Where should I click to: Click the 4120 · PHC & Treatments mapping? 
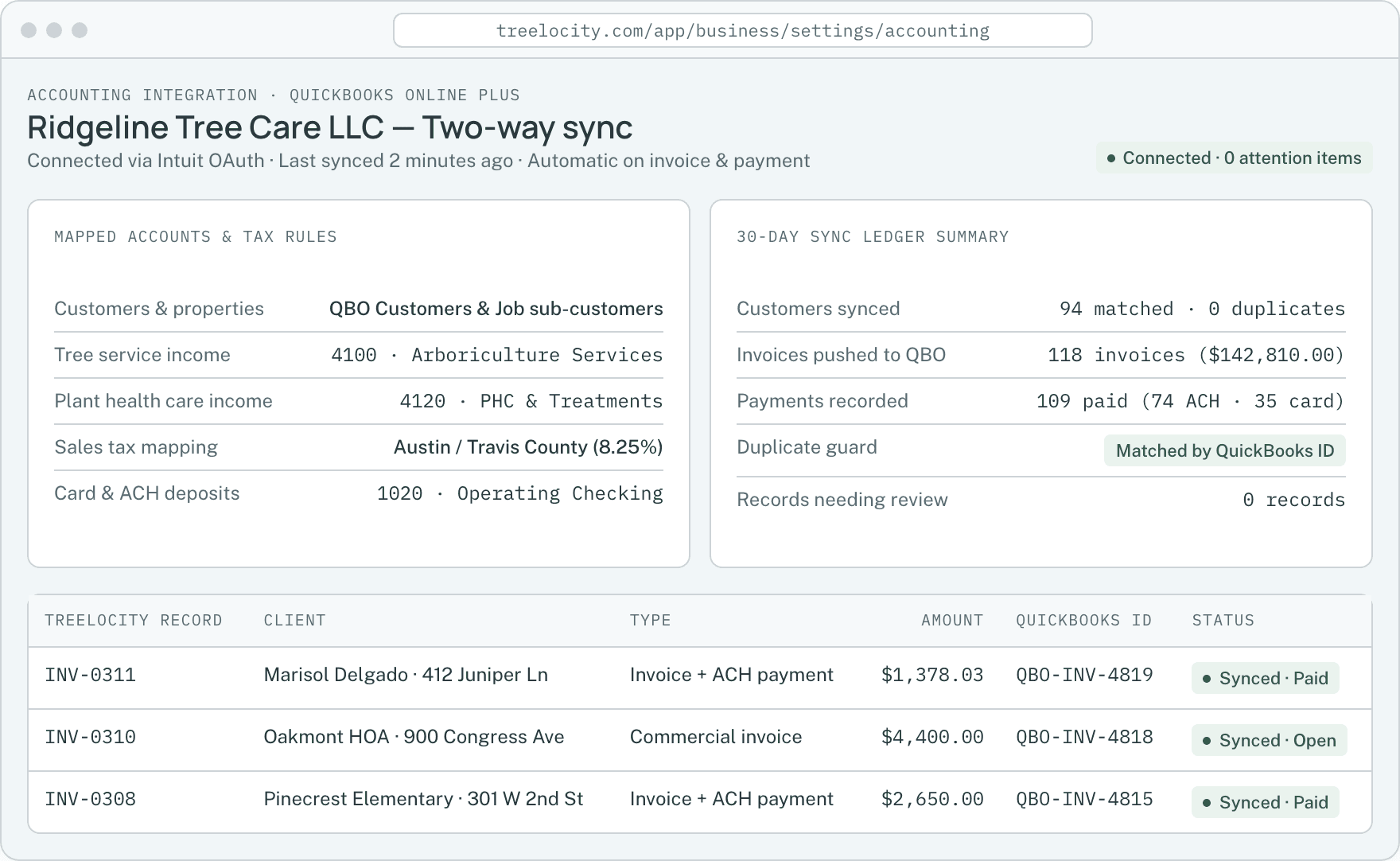(x=531, y=401)
